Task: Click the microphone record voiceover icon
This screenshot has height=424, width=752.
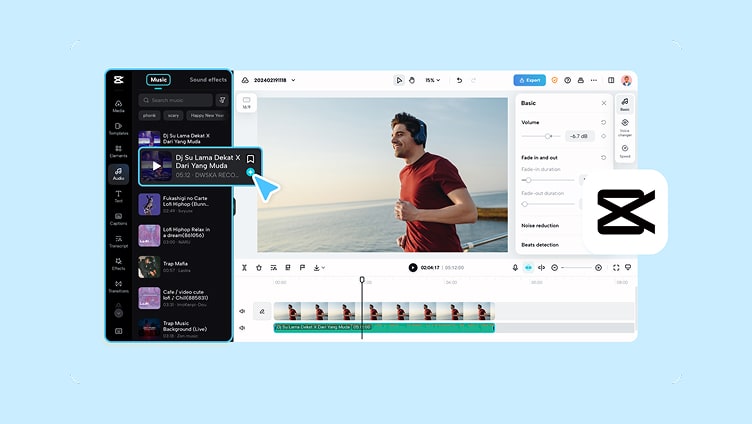Action: pos(515,268)
